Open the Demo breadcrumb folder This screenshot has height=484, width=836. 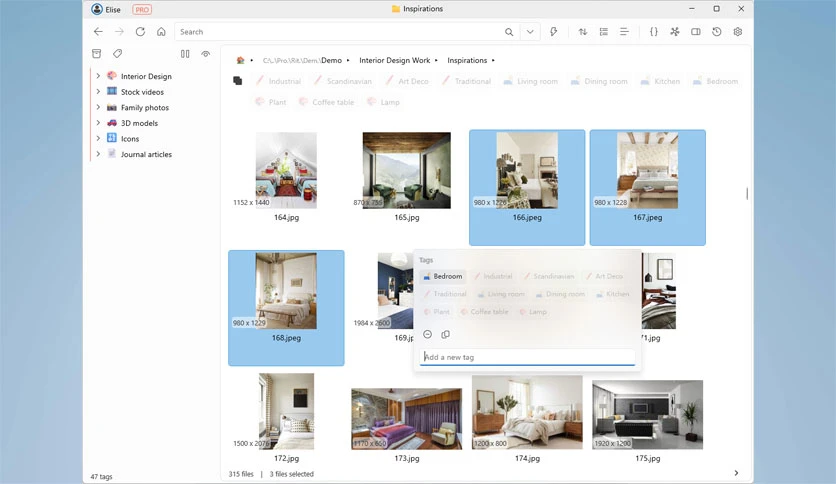pyautogui.click(x=331, y=60)
